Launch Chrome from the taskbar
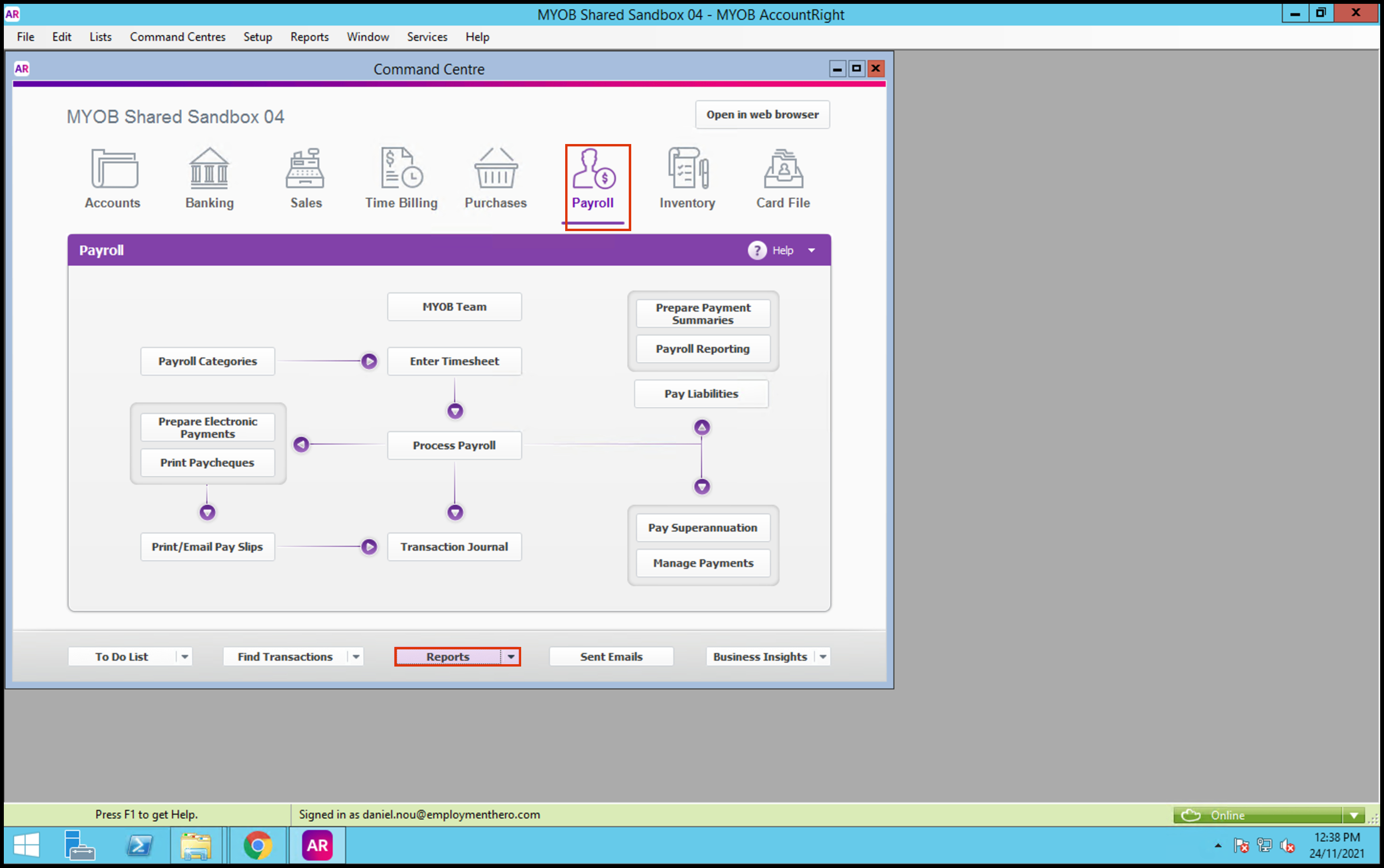Viewport: 1384px width, 868px height. [x=258, y=845]
